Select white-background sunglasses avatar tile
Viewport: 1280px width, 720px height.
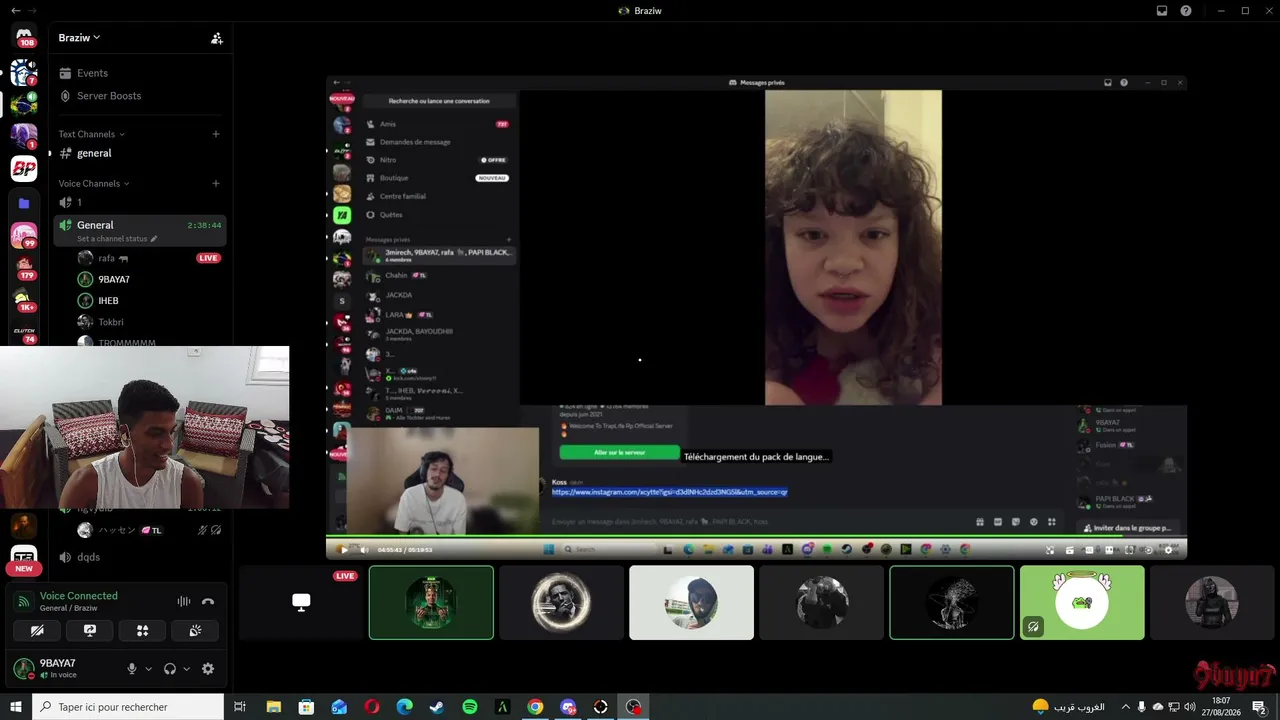pyautogui.click(x=691, y=603)
